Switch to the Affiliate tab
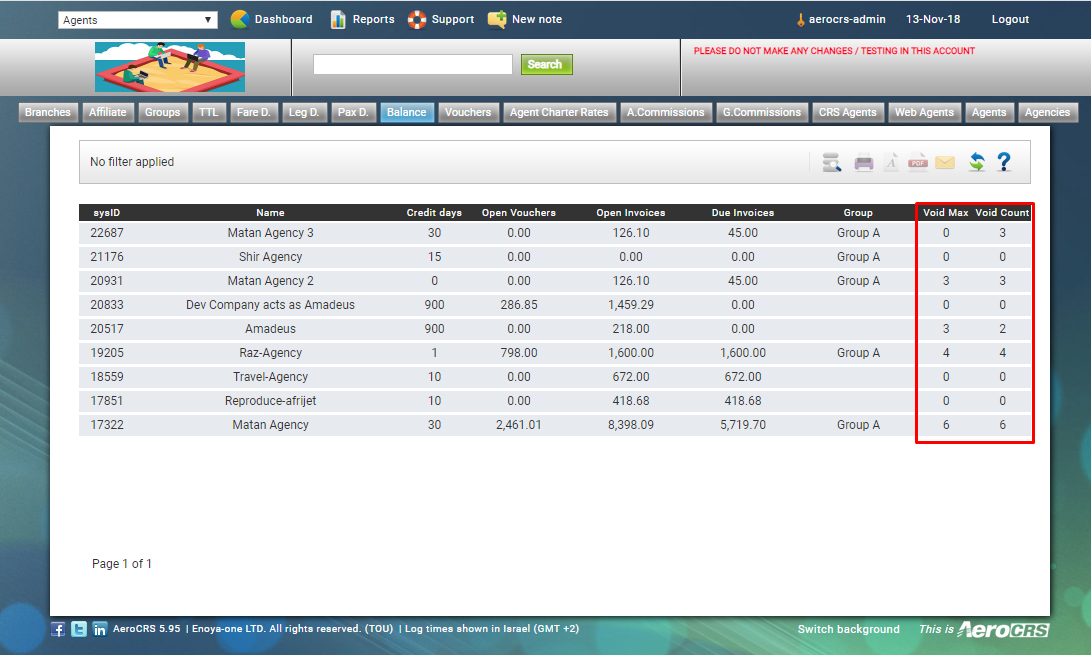Image resolution: width=1091 pixels, height=655 pixels. (x=108, y=113)
